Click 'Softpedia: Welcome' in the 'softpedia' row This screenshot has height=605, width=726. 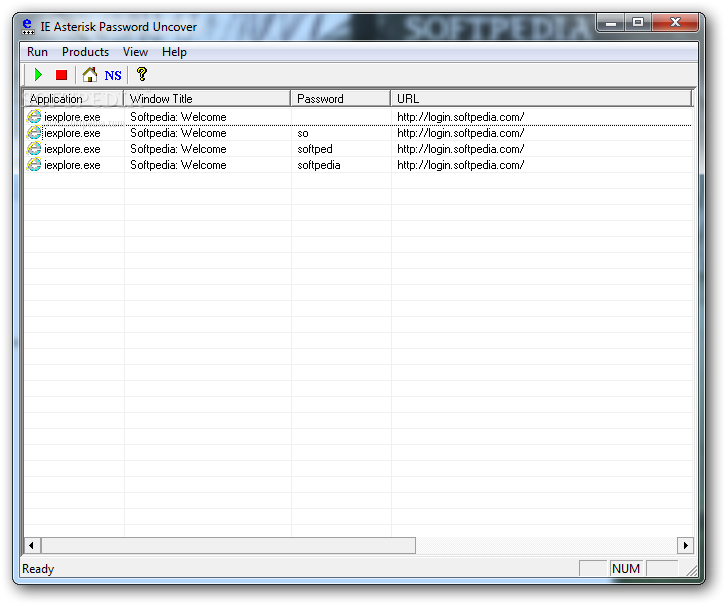[178, 165]
